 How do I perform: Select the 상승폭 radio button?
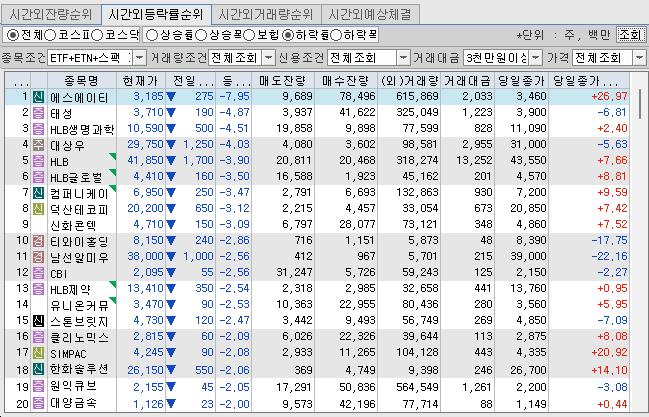pyautogui.click(x=201, y=35)
